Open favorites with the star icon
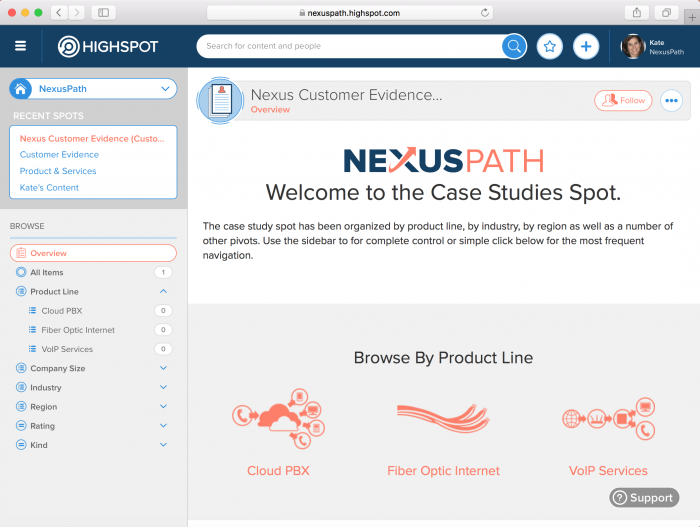Image resolution: width=700 pixels, height=527 pixels. (x=550, y=46)
